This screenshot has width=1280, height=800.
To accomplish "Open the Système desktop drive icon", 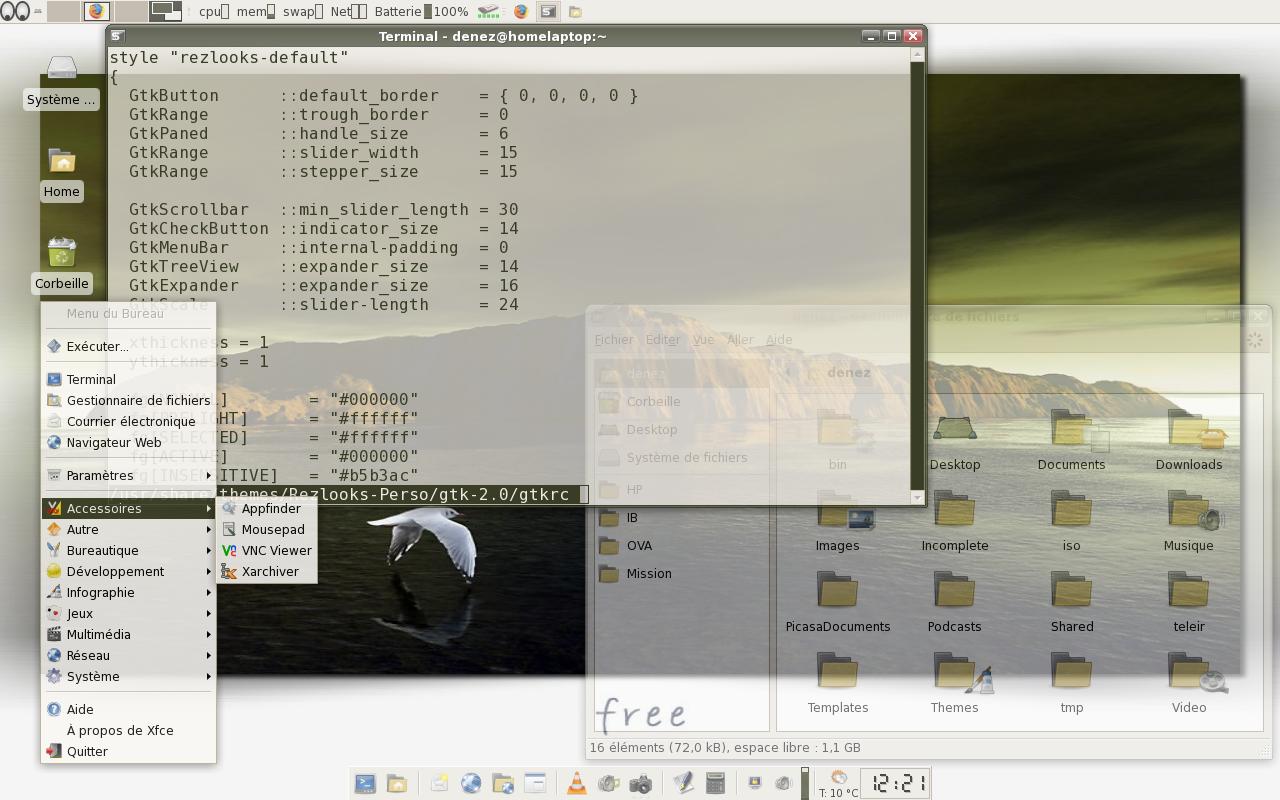I will pos(61,81).
